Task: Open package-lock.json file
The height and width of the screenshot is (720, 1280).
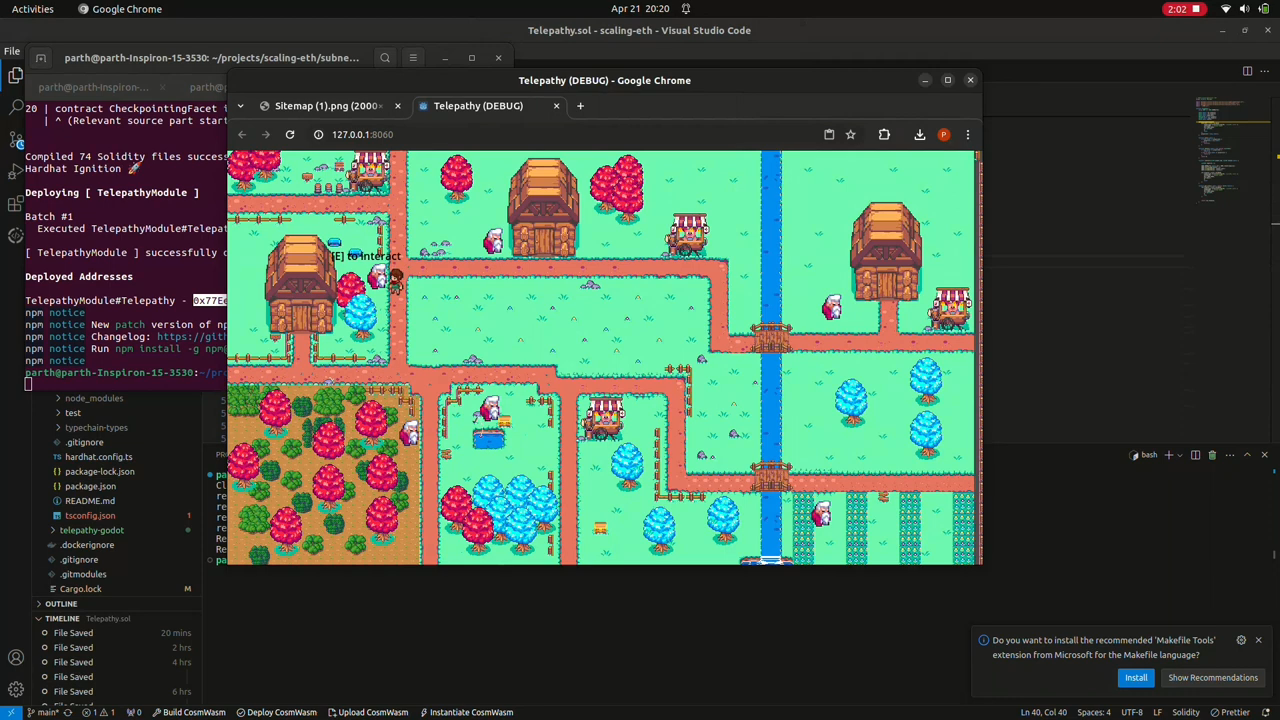Action: [99, 472]
